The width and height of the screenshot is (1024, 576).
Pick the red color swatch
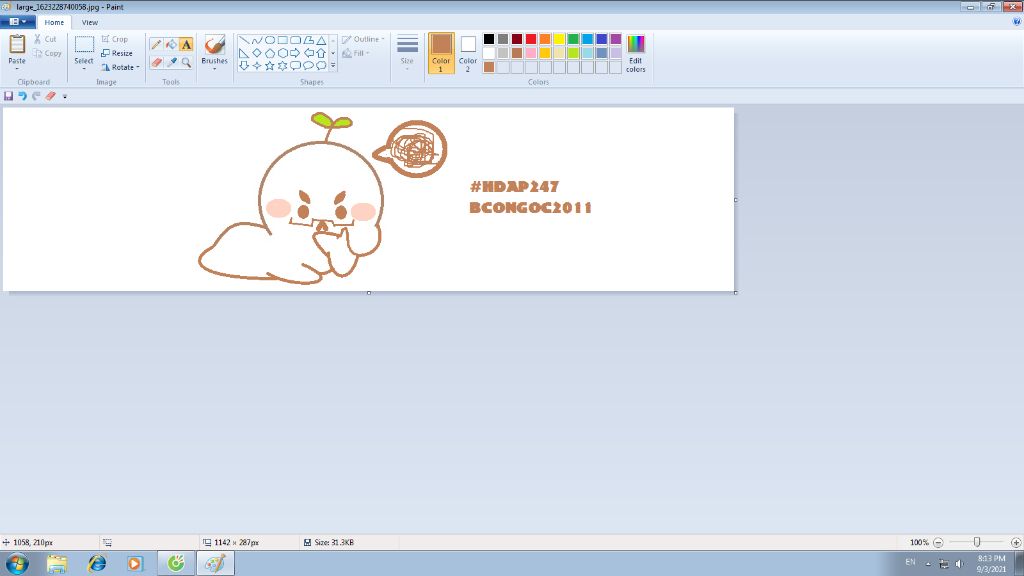pos(531,39)
